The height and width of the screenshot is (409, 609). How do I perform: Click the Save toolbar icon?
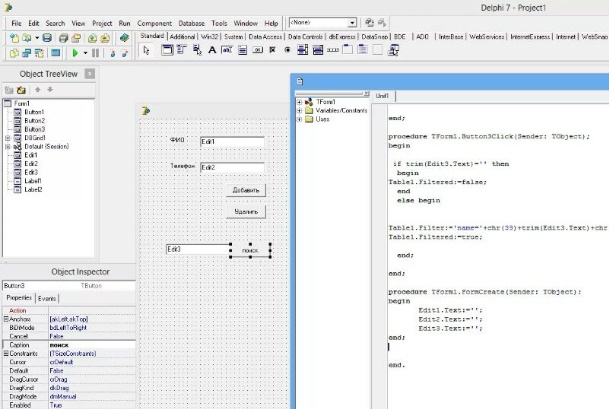47,38
